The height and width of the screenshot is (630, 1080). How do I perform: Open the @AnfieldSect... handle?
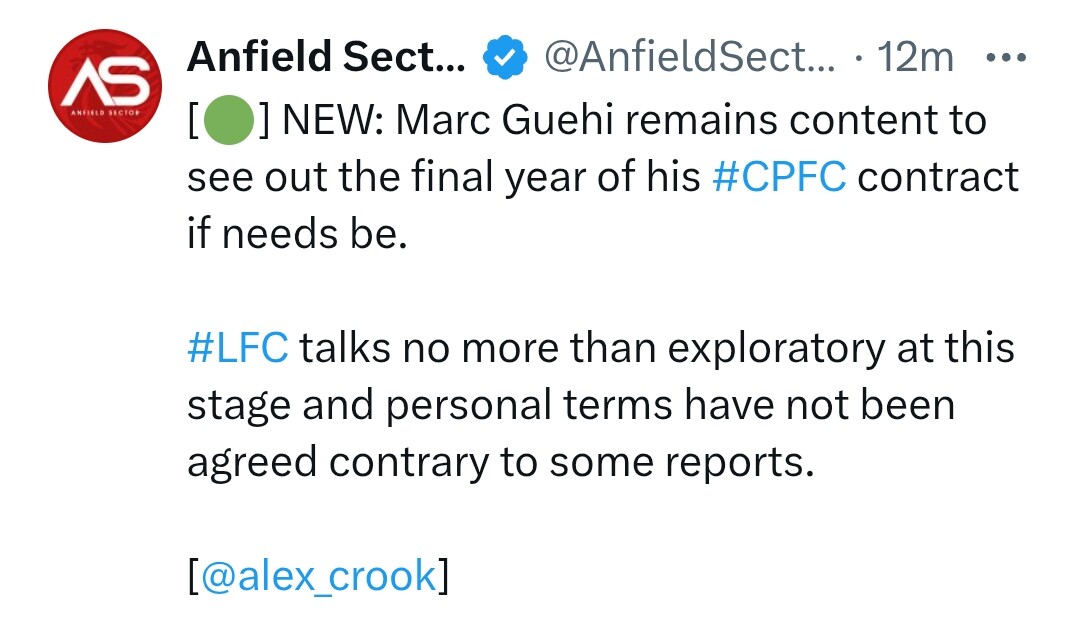689,57
